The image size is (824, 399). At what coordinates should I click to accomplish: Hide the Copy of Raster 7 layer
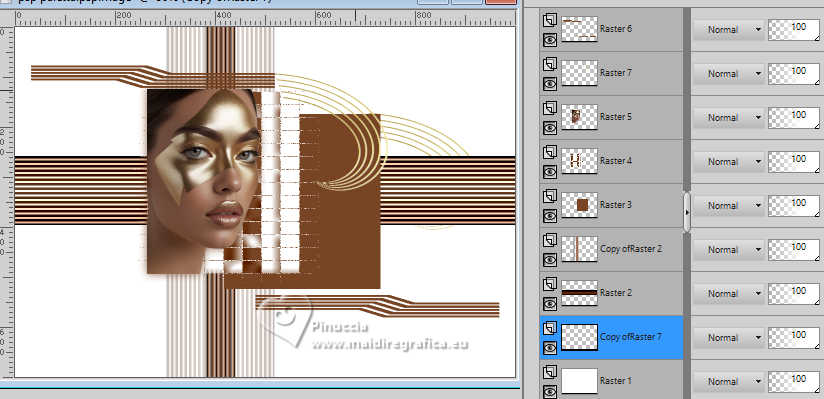click(x=550, y=347)
